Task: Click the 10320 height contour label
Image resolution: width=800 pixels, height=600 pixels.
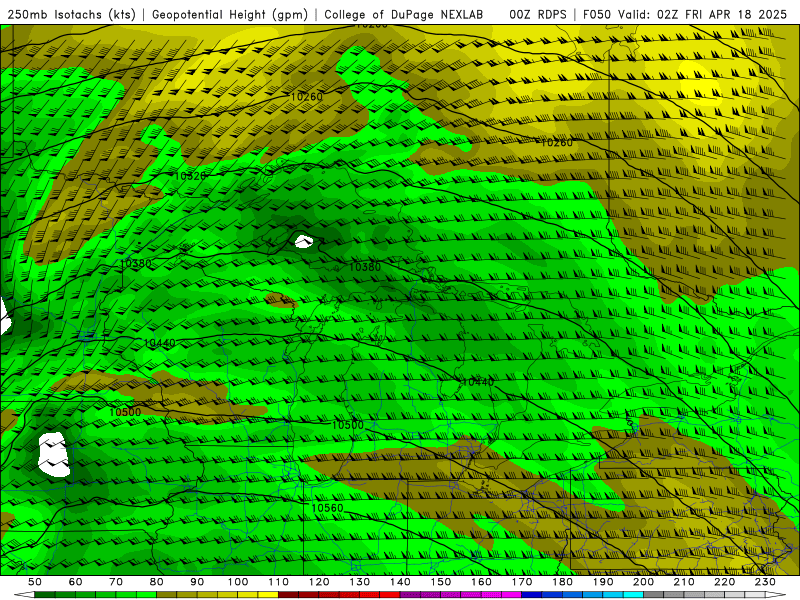Action: [190, 176]
